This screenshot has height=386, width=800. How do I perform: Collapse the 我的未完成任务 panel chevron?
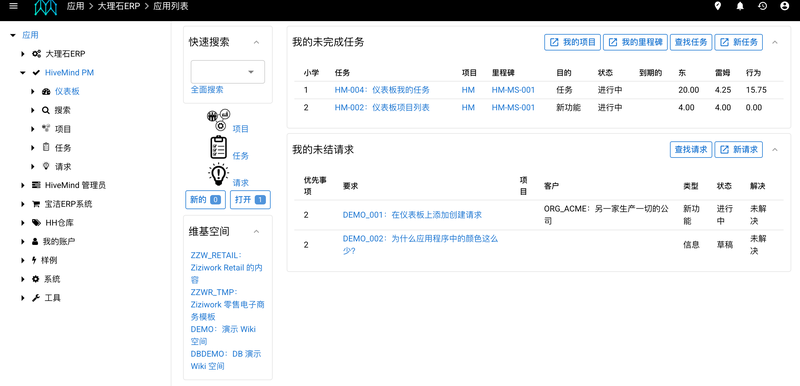pos(775,42)
